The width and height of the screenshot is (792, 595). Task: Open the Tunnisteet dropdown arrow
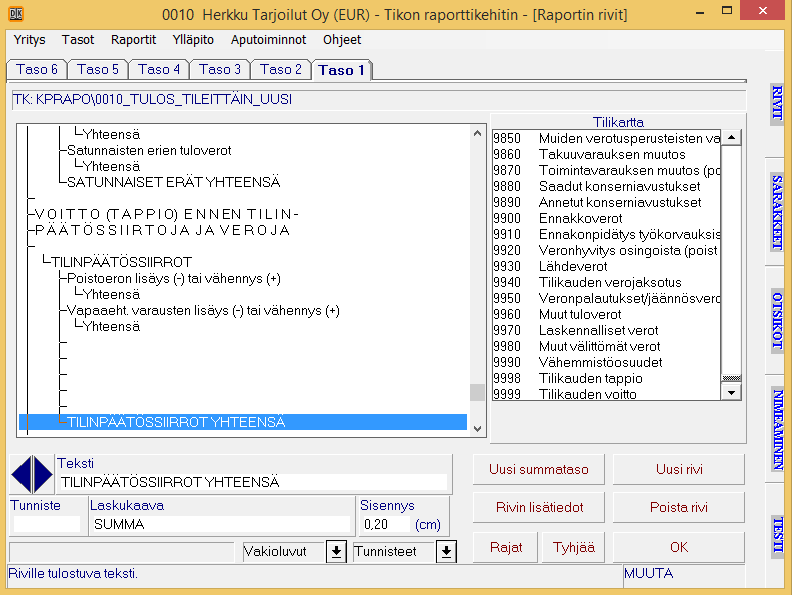tap(447, 552)
